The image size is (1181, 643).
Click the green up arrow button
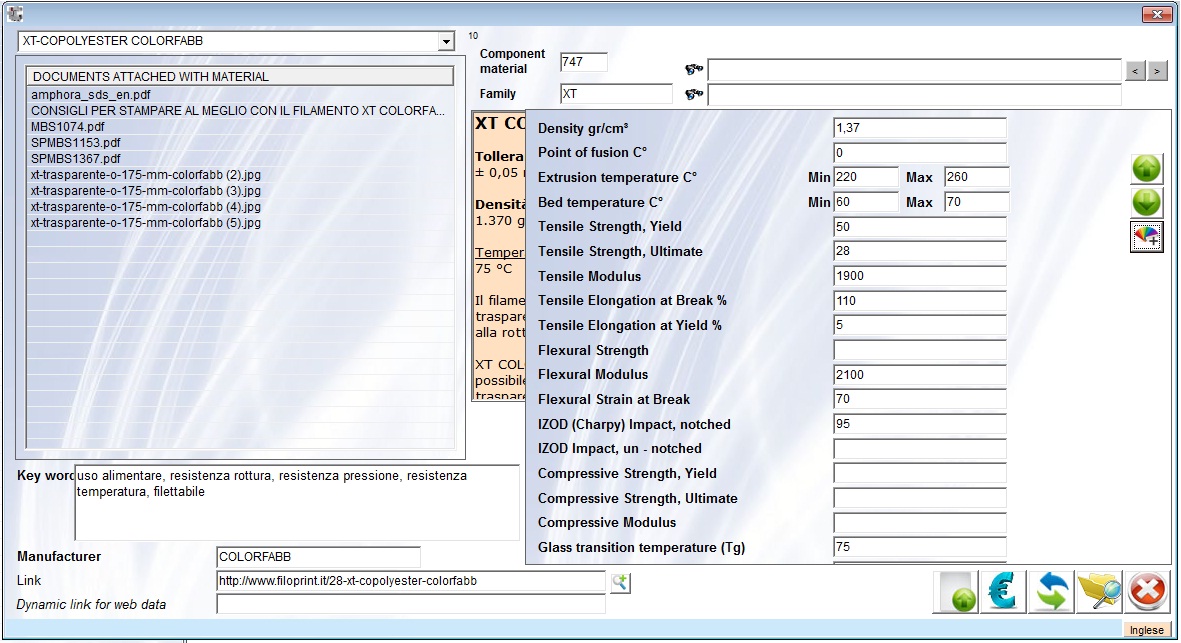(x=1146, y=169)
